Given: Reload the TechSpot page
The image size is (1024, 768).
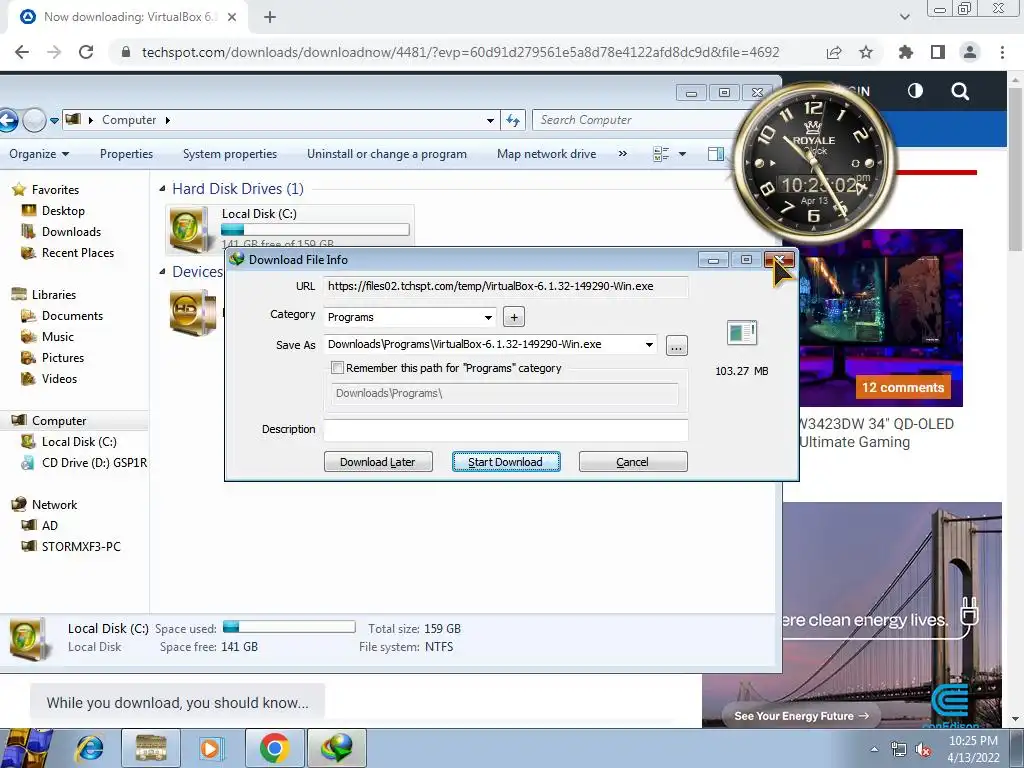Looking at the screenshot, I should point(86,52).
